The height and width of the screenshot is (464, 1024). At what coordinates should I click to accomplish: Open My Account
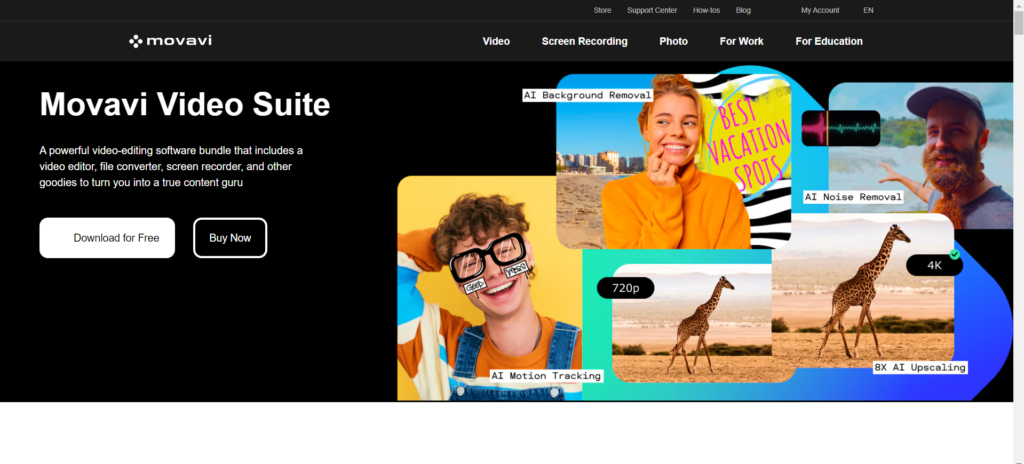pyautogui.click(x=820, y=10)
